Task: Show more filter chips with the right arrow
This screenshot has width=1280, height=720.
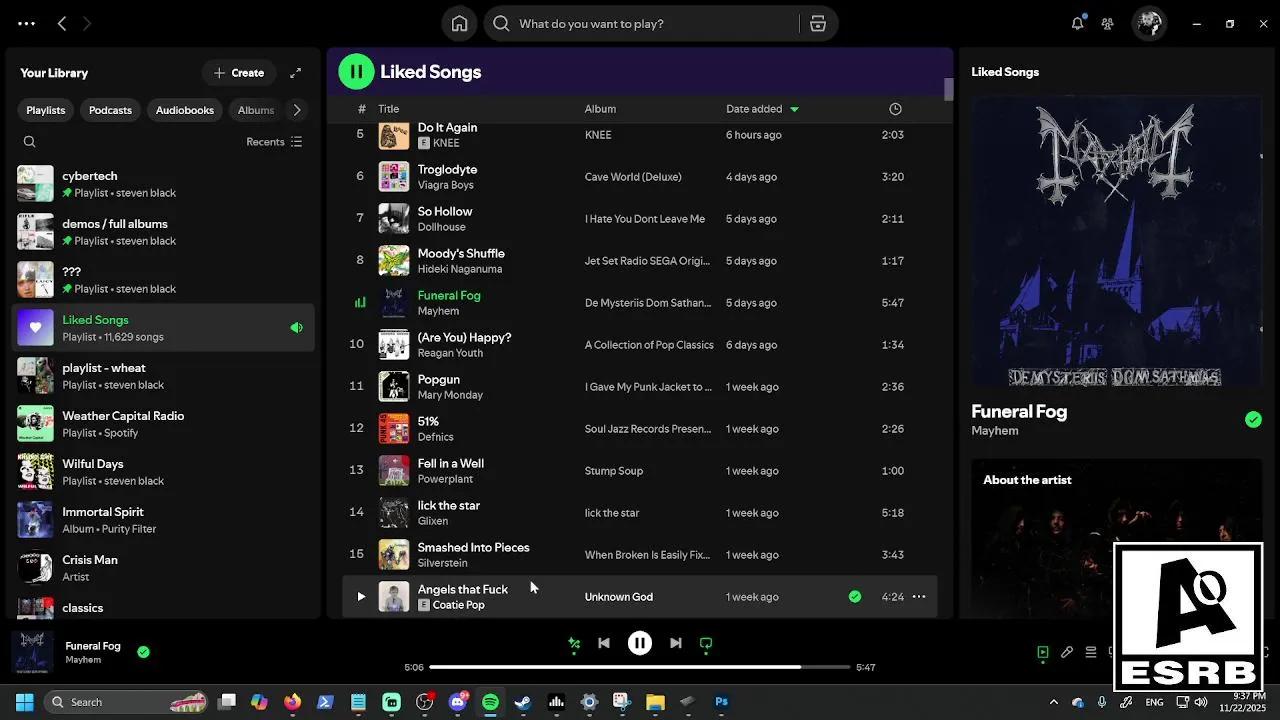Action: [296, 110]
